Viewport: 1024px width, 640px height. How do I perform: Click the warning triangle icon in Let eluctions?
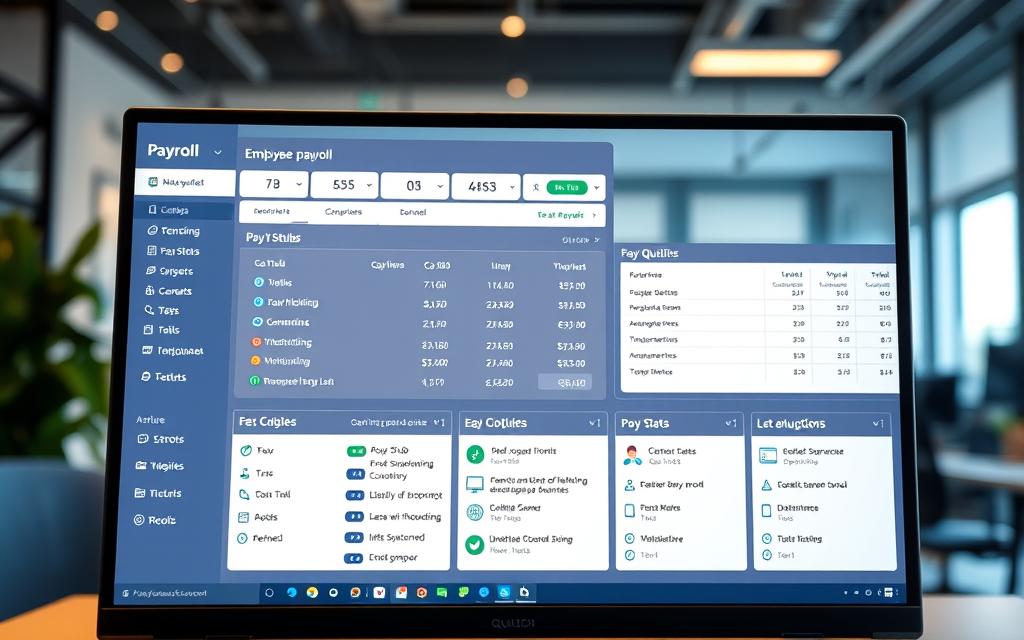(767, 485)
